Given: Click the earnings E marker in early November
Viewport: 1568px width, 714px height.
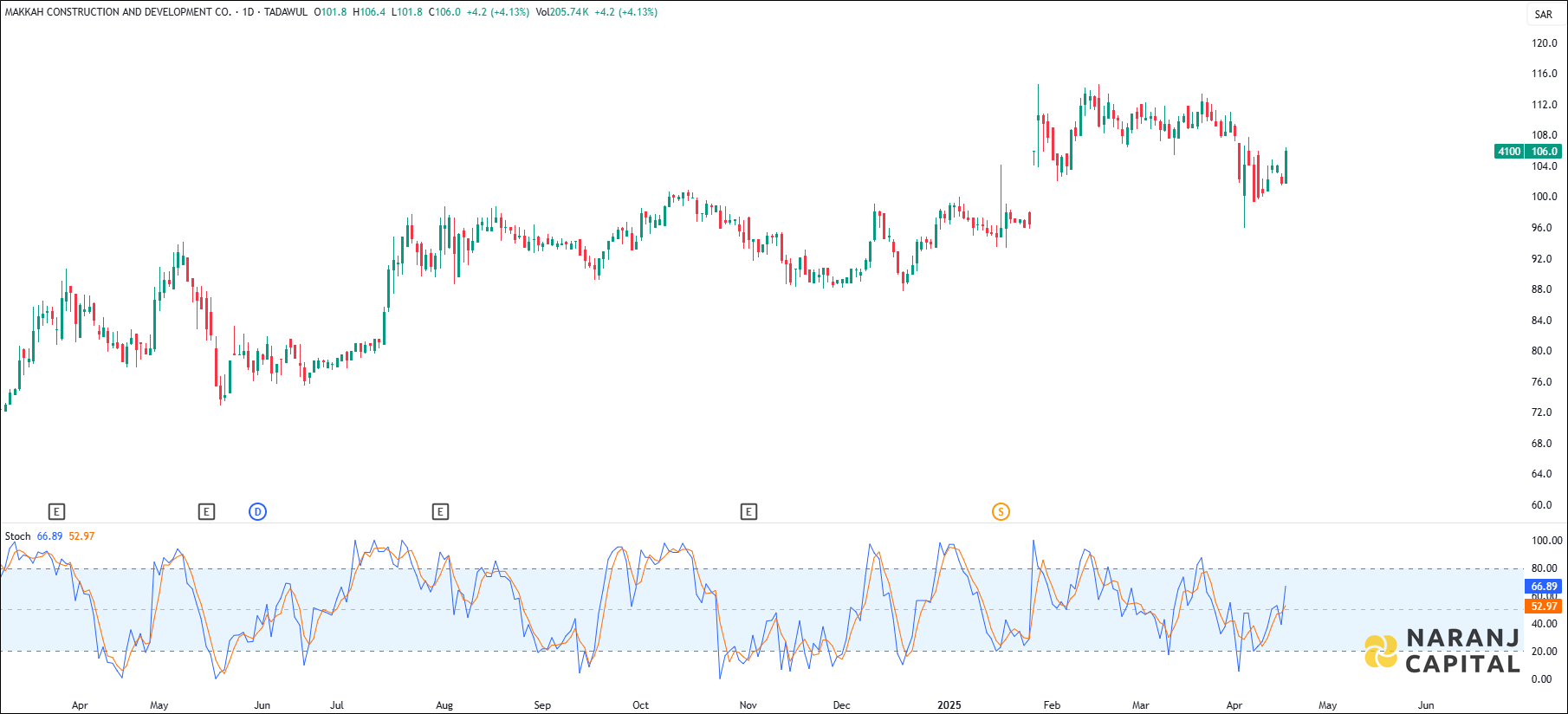Looking at the screenshot, I should (x=748, y=512).
